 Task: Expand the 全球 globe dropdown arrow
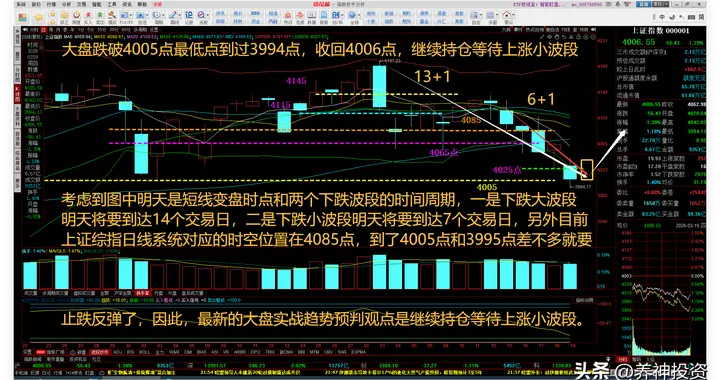[x=358, y=15]
